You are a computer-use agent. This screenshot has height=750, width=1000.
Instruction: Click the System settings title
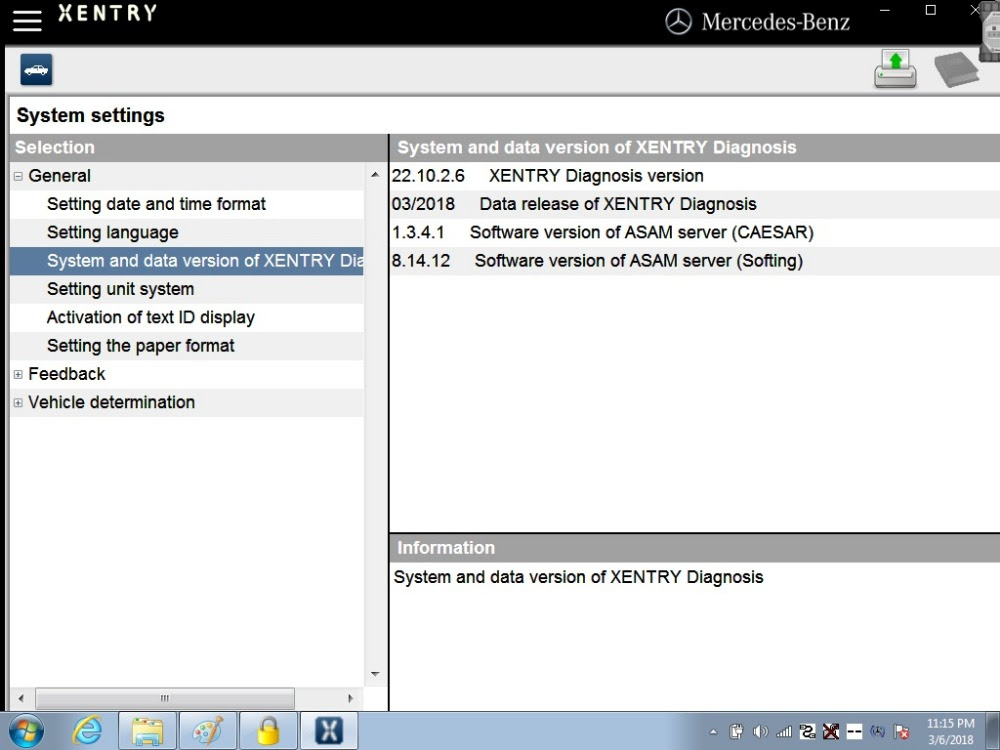91,115
